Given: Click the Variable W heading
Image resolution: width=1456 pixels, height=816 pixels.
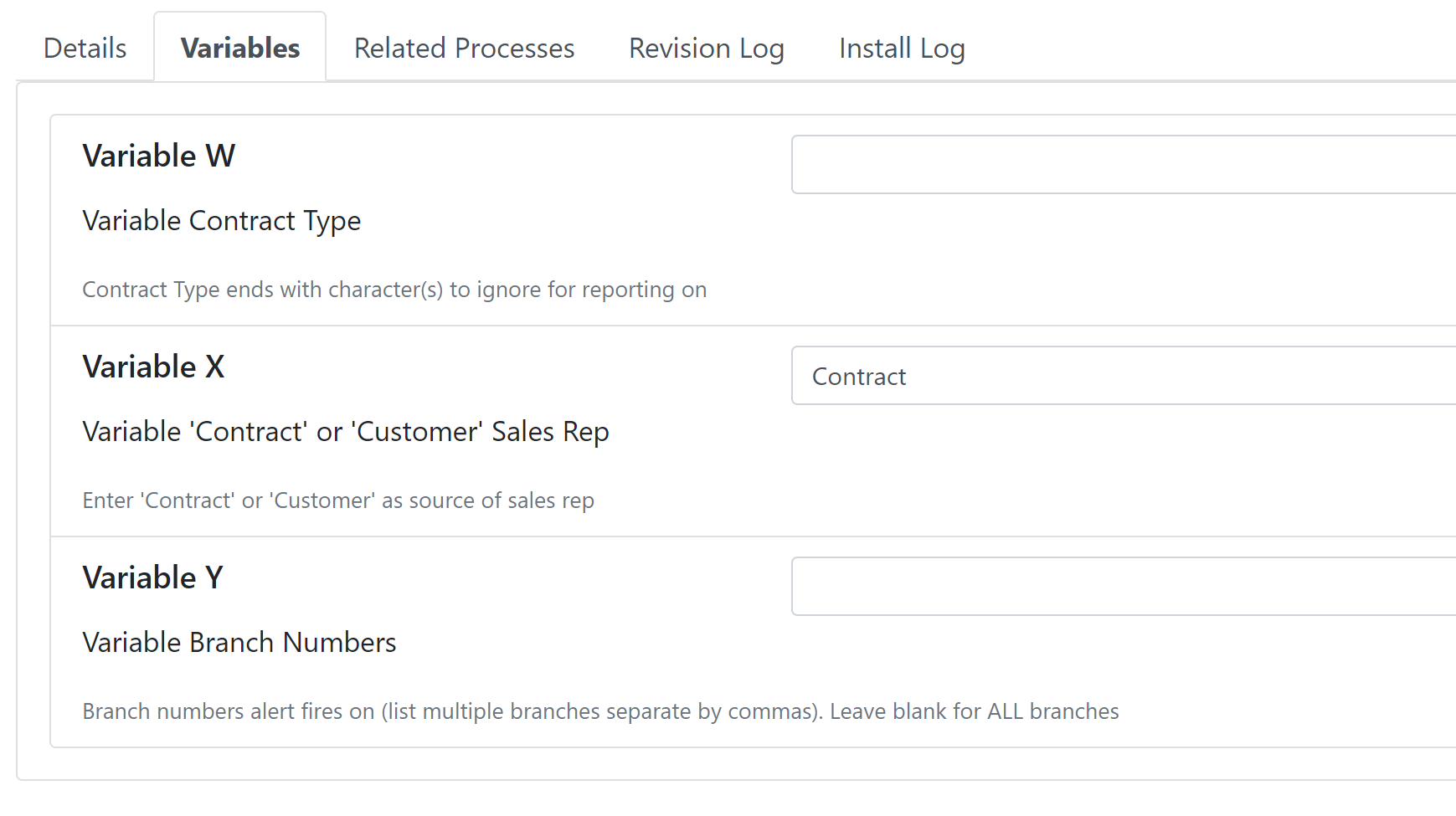Looking at the screenshot, I should tap(159, 156).
